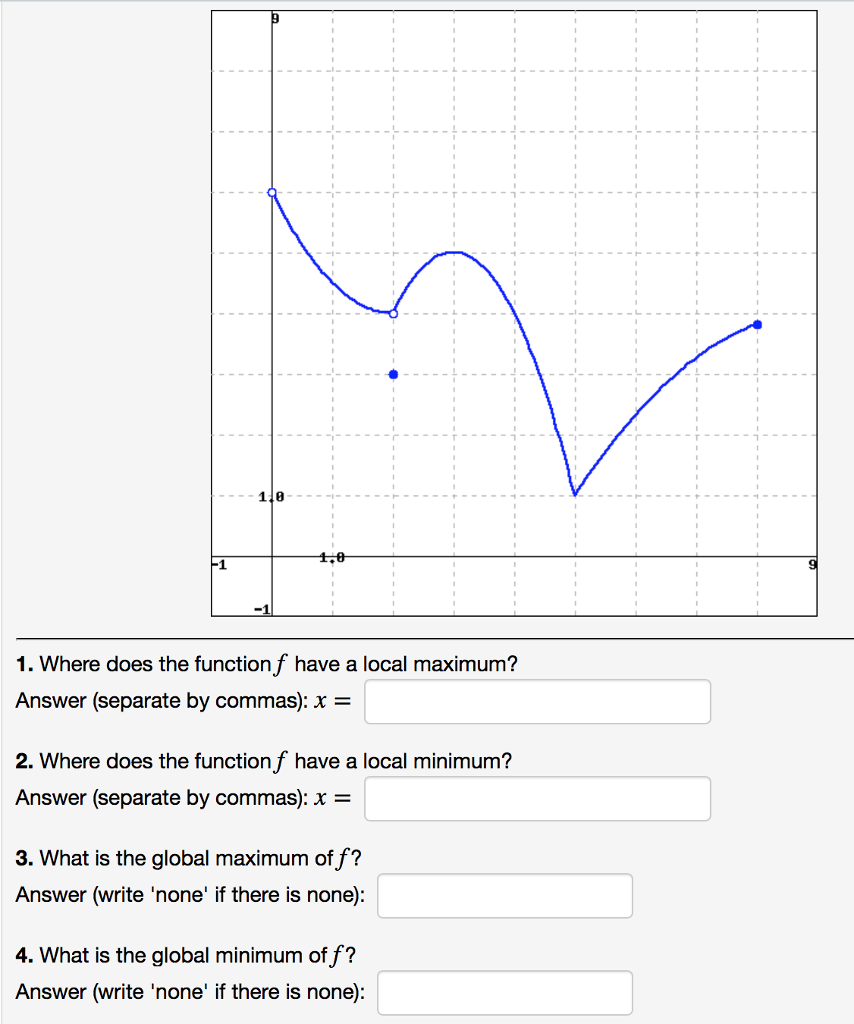This screenshot has width=854, height=1024.
Task: Select the isolated filled blue dot below the curve
Action: click(x=393, y=373)
